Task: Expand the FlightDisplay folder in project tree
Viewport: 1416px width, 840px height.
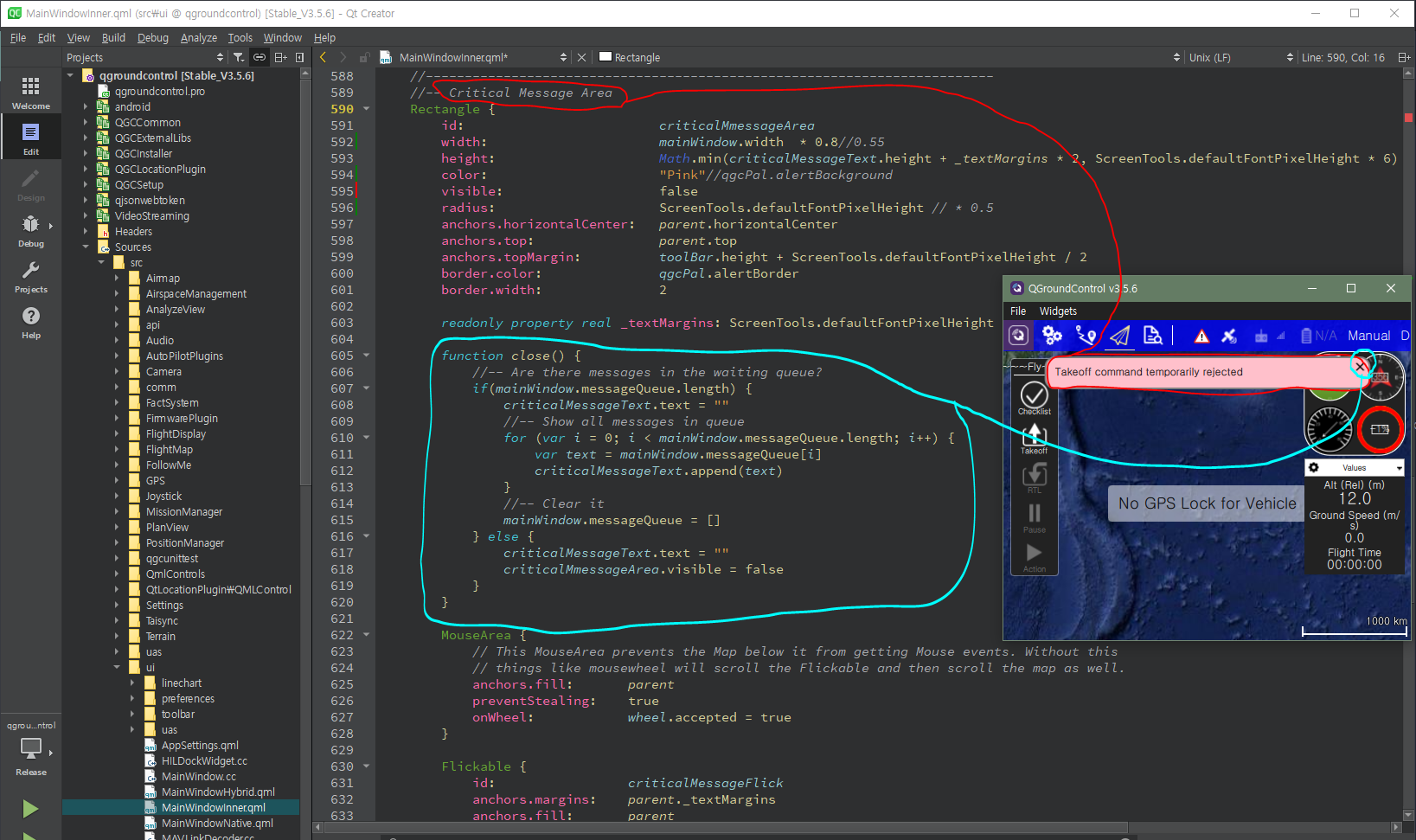Action: click(117, 434)
